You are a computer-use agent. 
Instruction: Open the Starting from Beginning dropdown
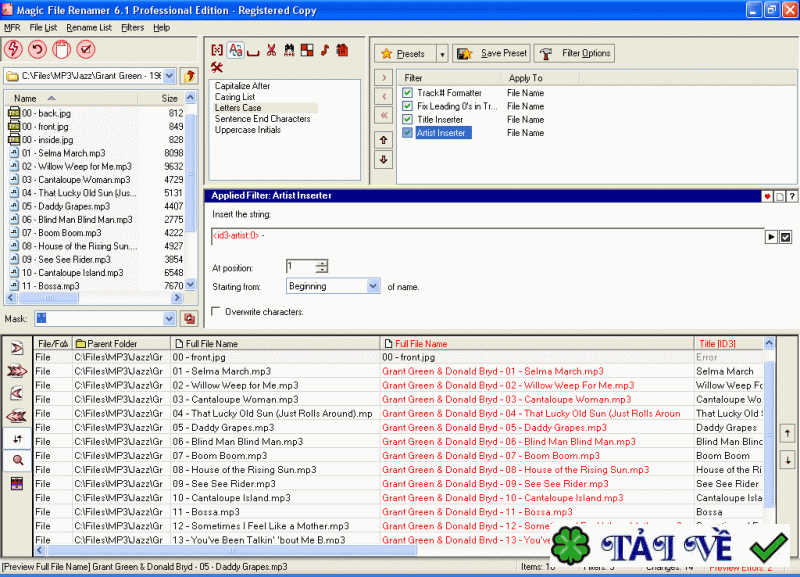coord(373,286)
